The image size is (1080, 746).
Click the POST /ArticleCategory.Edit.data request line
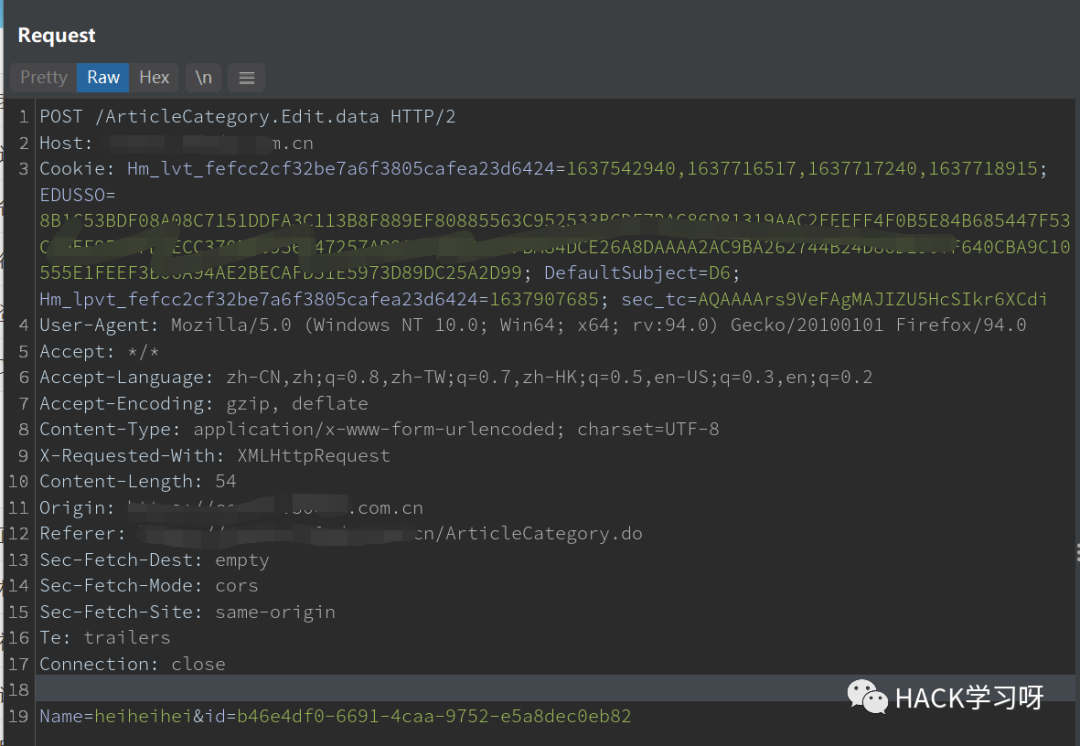247,116
